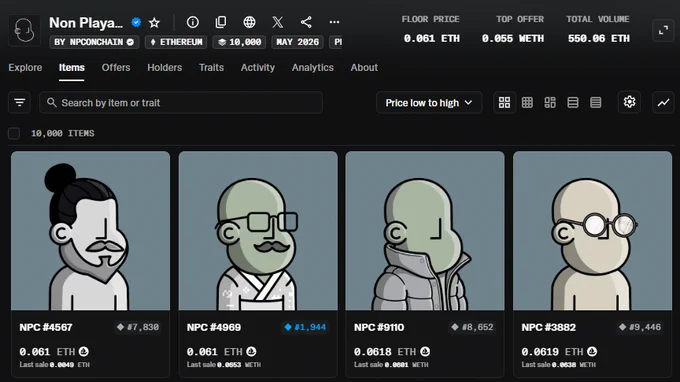Open the NPC #4567 image thumbnail
The width and height of the screenshot is (680, 382).
(91, 231)
